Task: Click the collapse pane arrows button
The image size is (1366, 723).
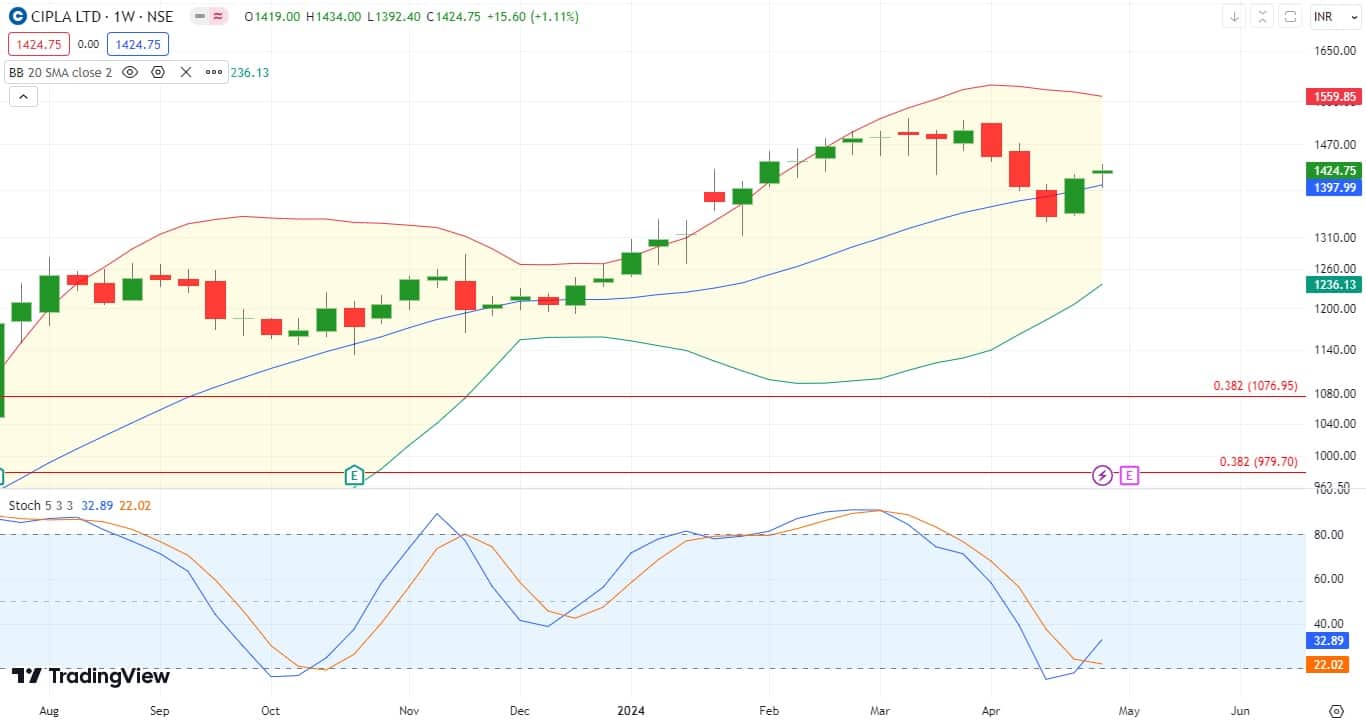Action: coord(1263,17)
